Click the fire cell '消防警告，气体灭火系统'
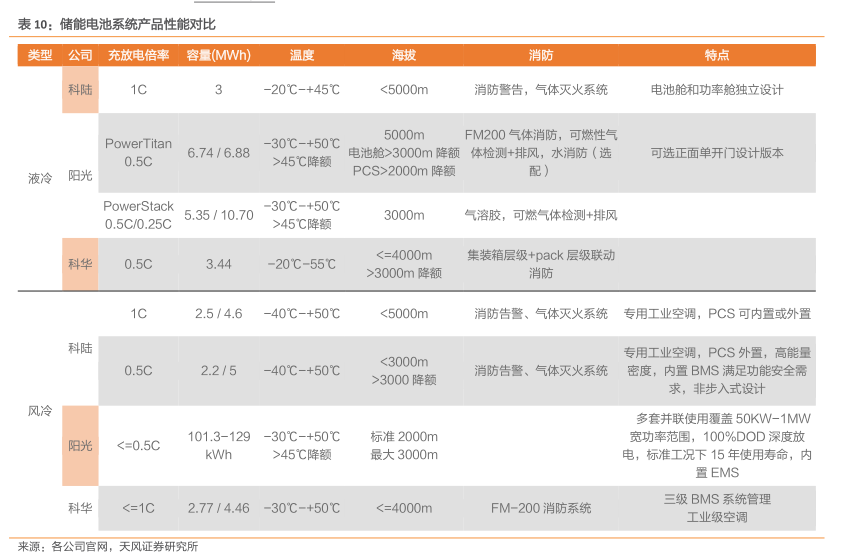 tap(540, 89)
